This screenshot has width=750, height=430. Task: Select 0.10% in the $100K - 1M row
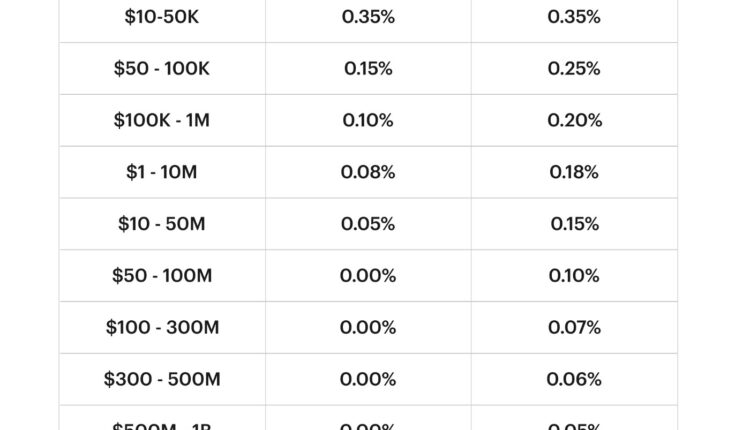368,121
